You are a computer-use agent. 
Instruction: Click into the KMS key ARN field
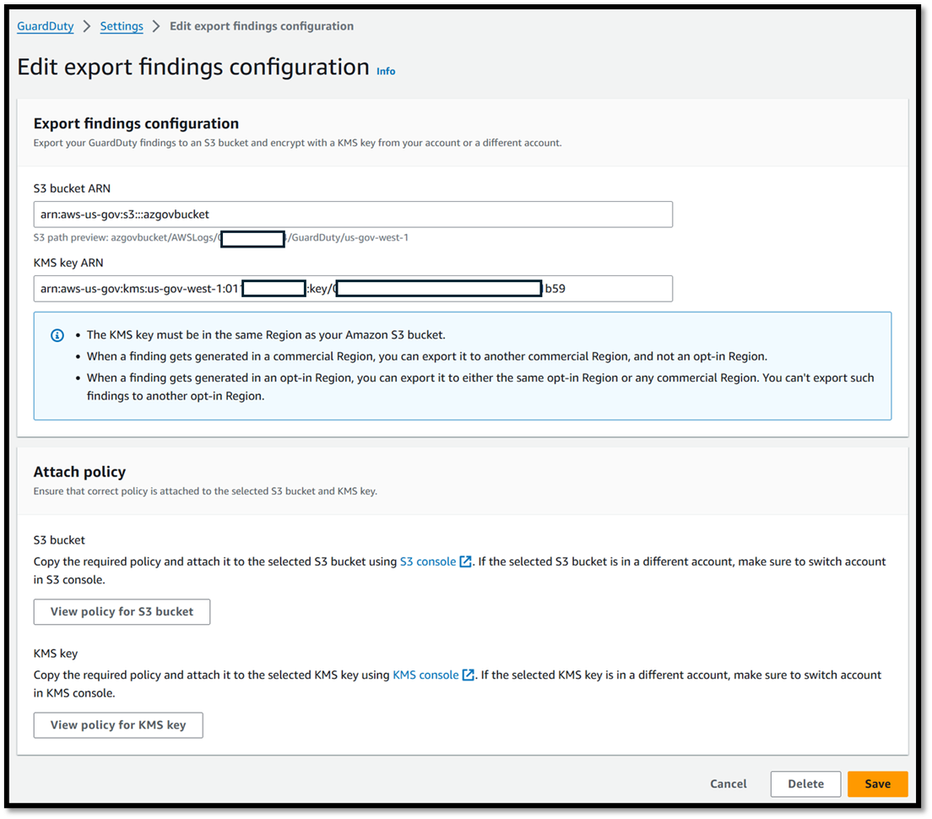pos(352,289)
